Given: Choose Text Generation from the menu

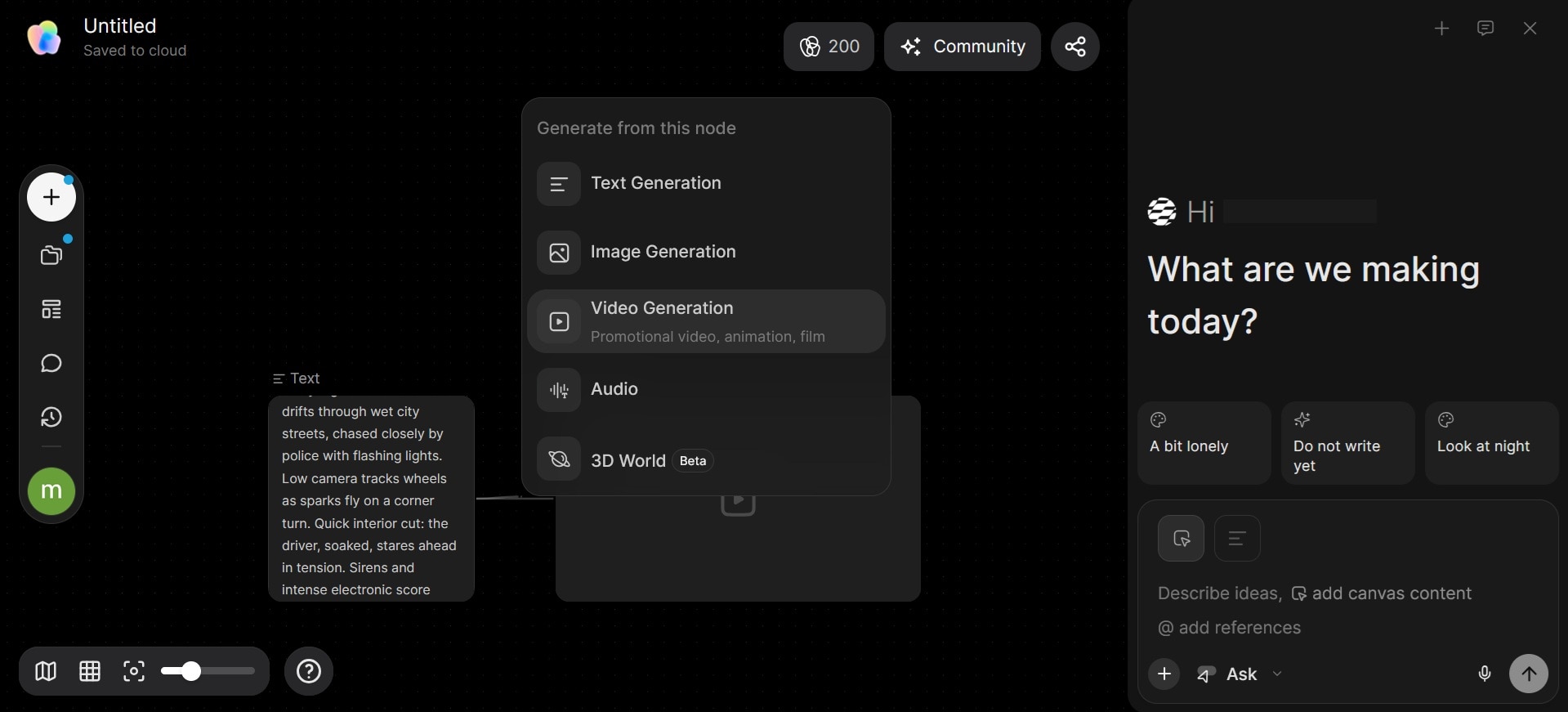Looking at the screenshot, I should coord(706,183).
